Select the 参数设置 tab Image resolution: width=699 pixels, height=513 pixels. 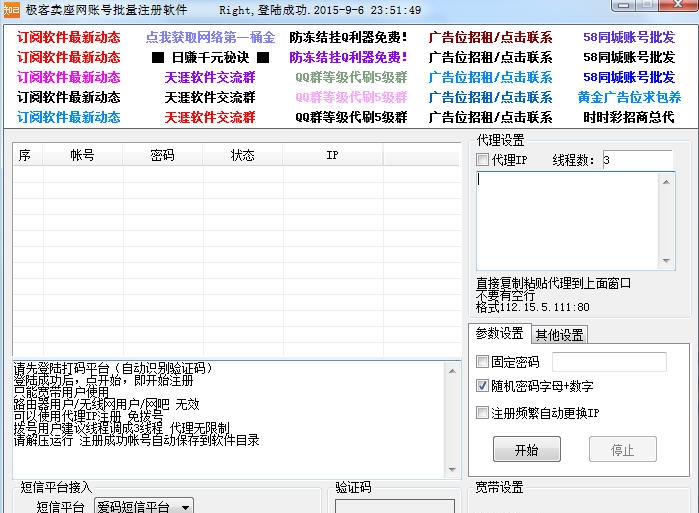[499, 334]
